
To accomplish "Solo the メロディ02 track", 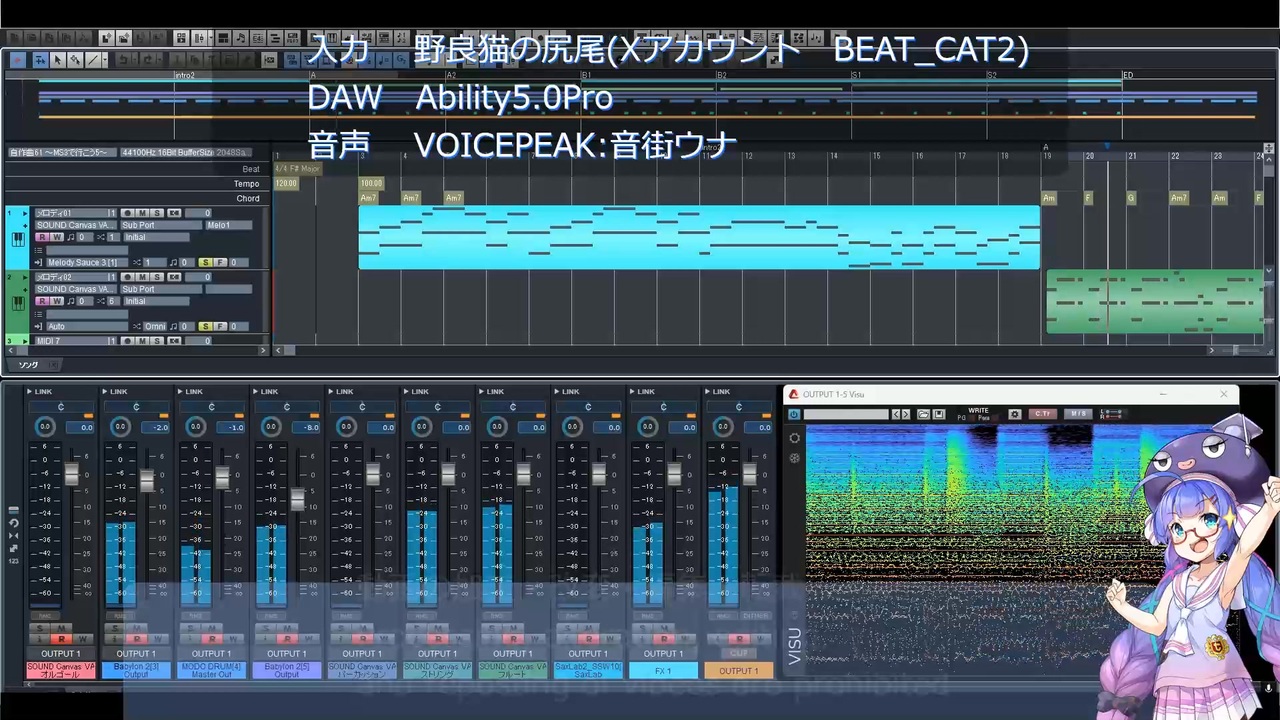I will (x=157, y=277).
